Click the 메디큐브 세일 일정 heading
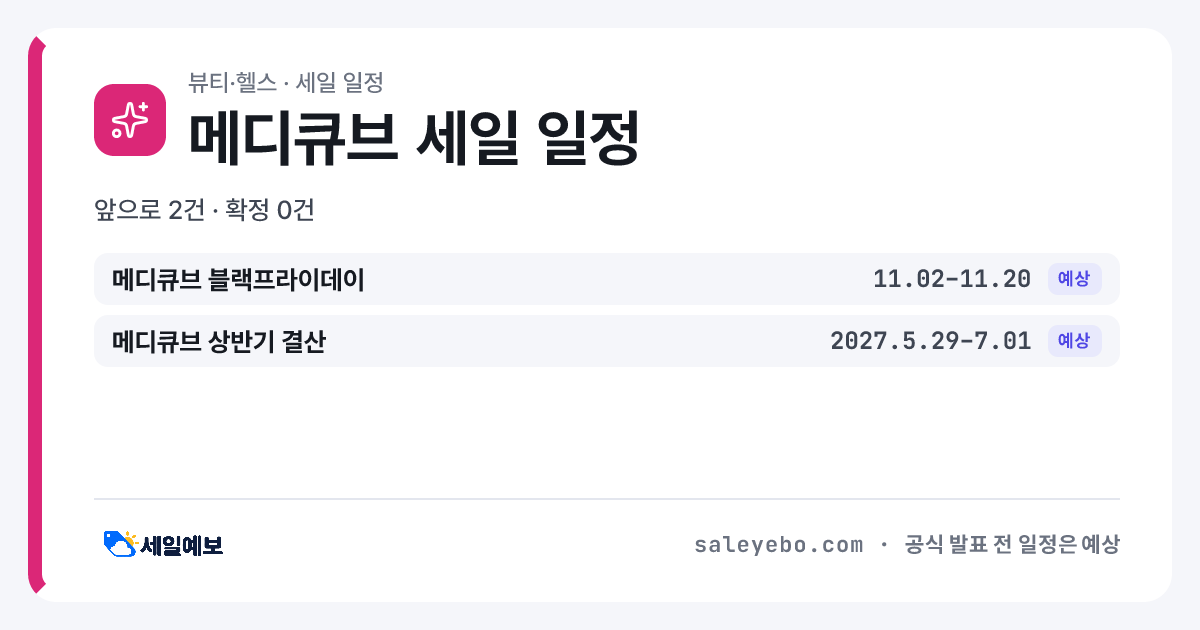 [x=414, y=138]
